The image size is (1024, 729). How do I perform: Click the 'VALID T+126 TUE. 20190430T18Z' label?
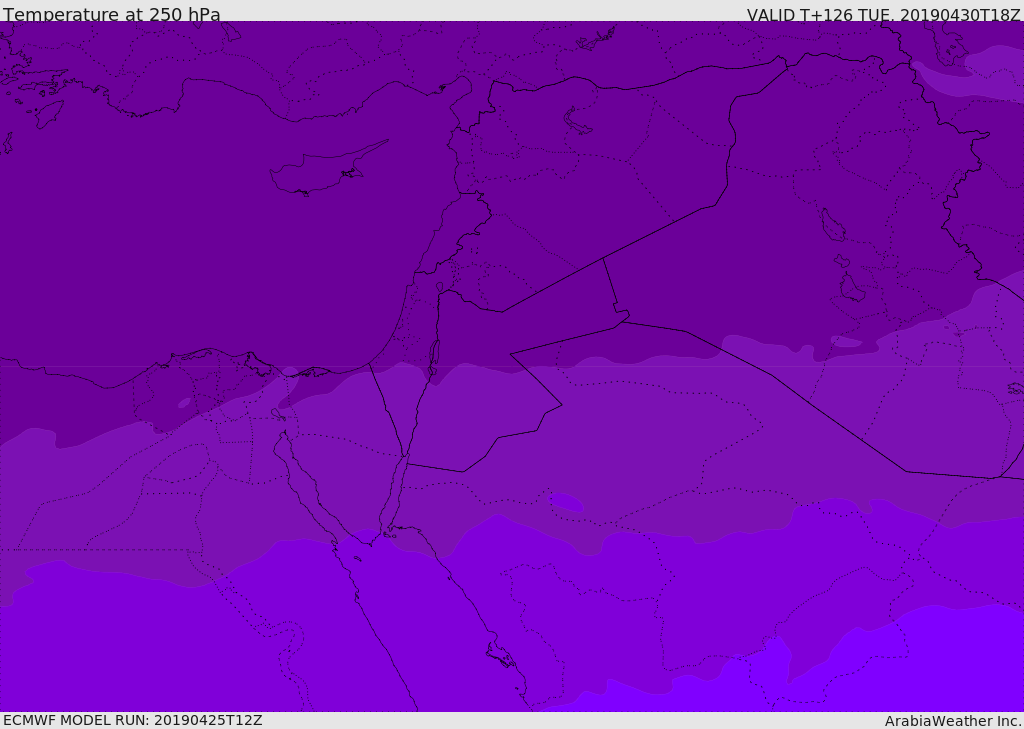pyautogui.click(x=884, y=15)
